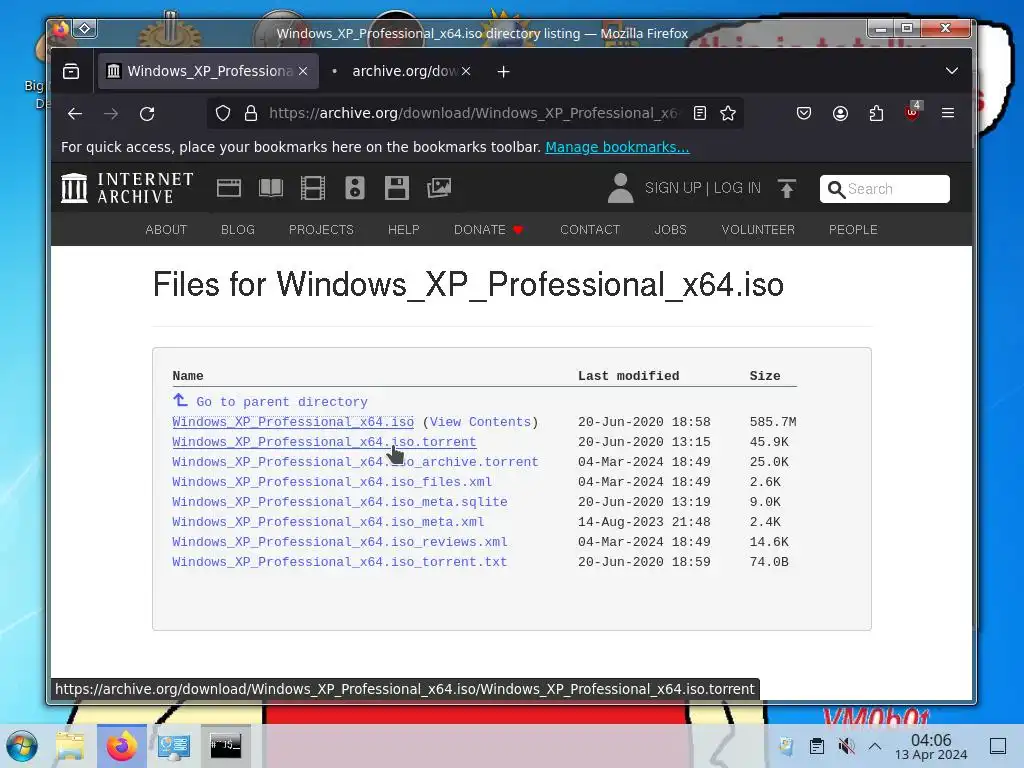Image resolution: width=1024 pixels, height=768 pixels.
Task: Close the Windows_XP_Professional tab
Action: (303, 71)
